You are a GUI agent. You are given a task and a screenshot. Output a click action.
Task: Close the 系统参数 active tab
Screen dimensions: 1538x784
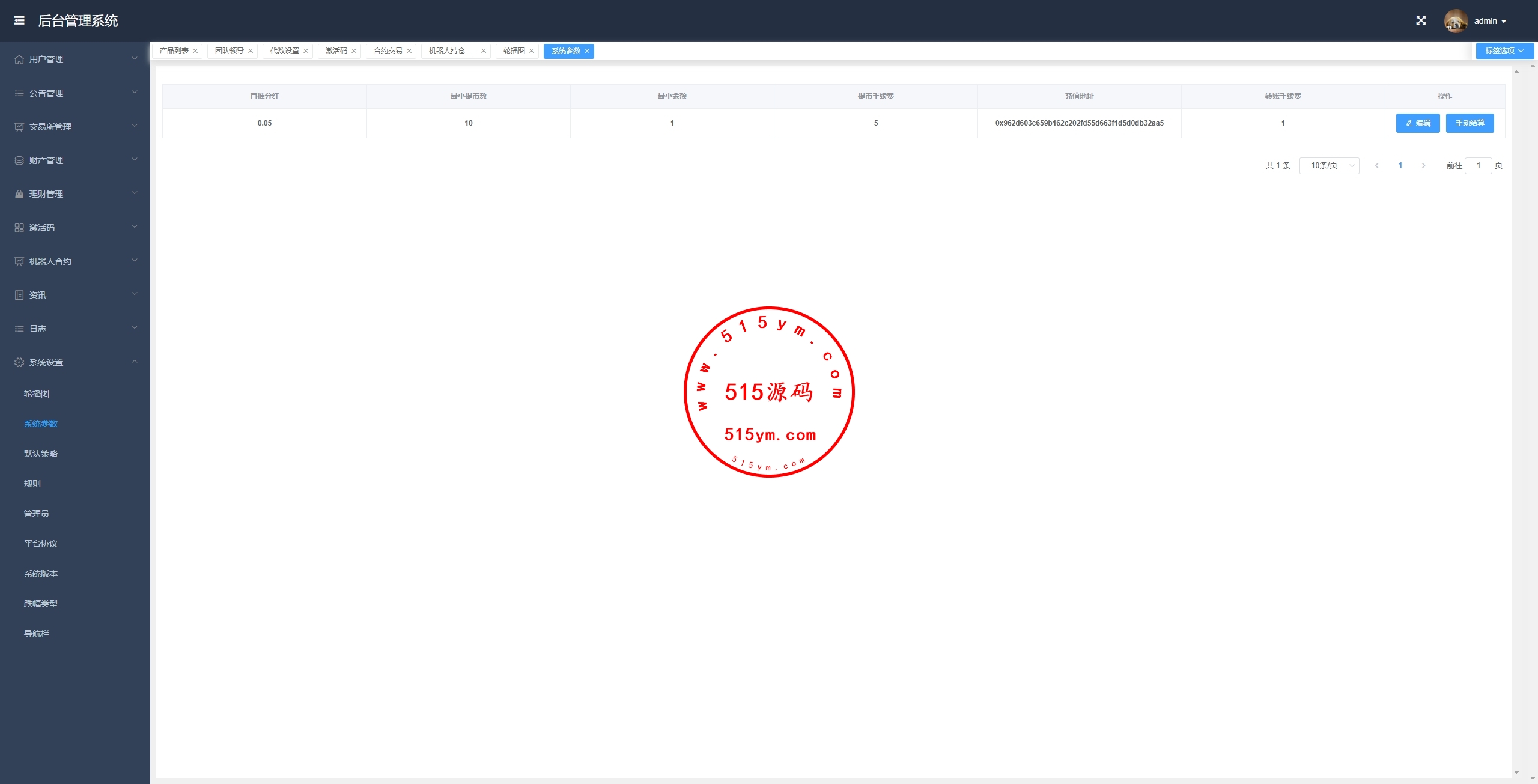587,51
